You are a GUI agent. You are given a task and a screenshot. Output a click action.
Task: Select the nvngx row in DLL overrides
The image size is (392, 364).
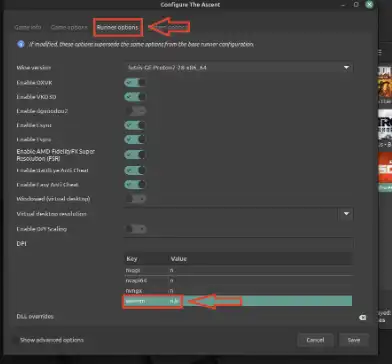(x=238, y=291)
